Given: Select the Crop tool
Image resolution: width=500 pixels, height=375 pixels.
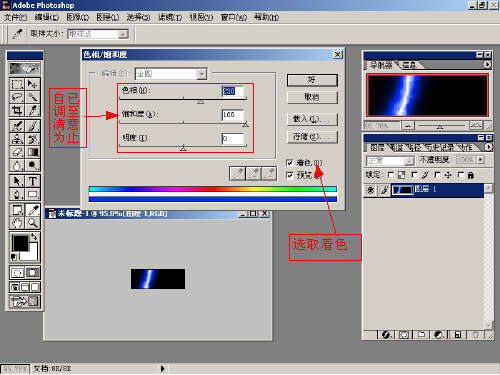Looking at the screenshot, I should click(x=17, y=110).
